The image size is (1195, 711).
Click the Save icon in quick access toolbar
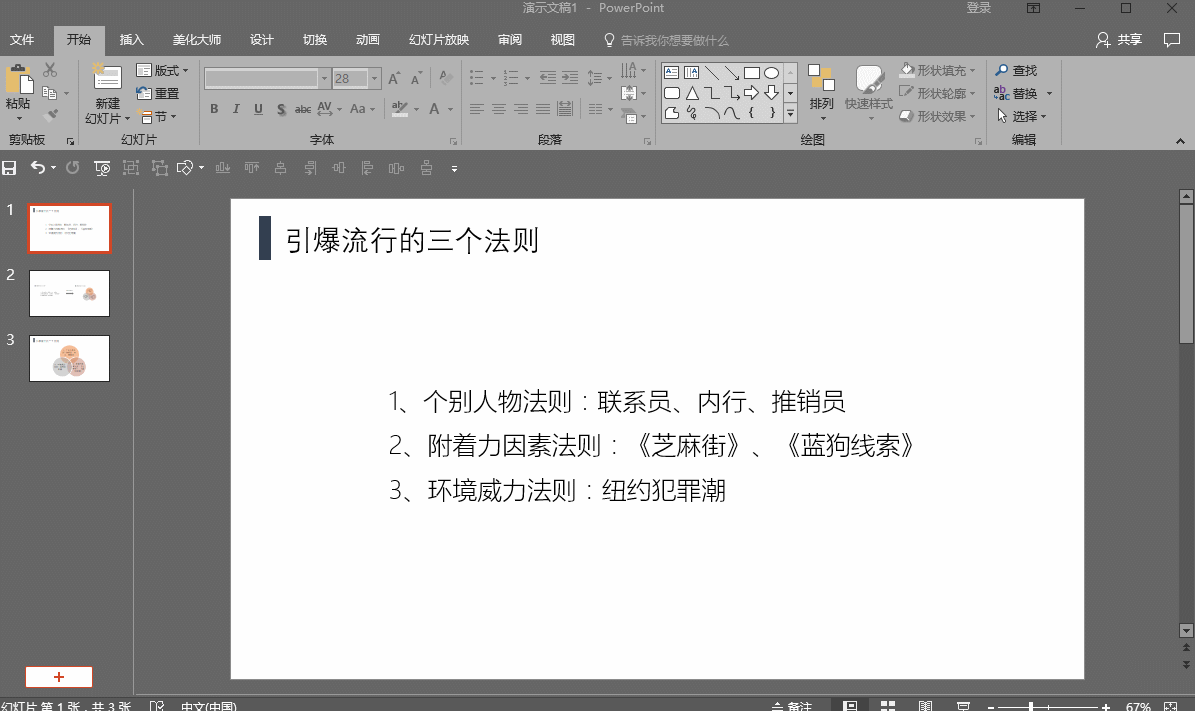10,168
